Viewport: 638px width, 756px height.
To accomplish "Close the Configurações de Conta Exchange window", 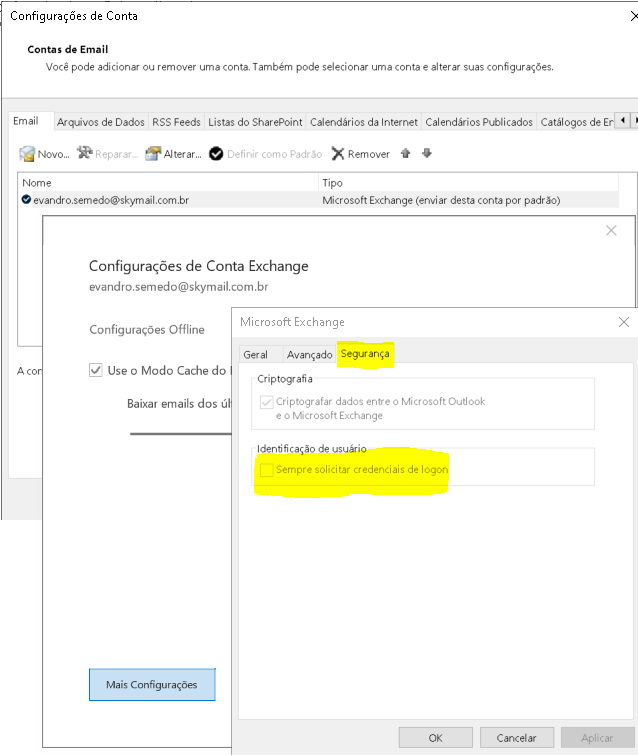I will click(x=611, y=230).
